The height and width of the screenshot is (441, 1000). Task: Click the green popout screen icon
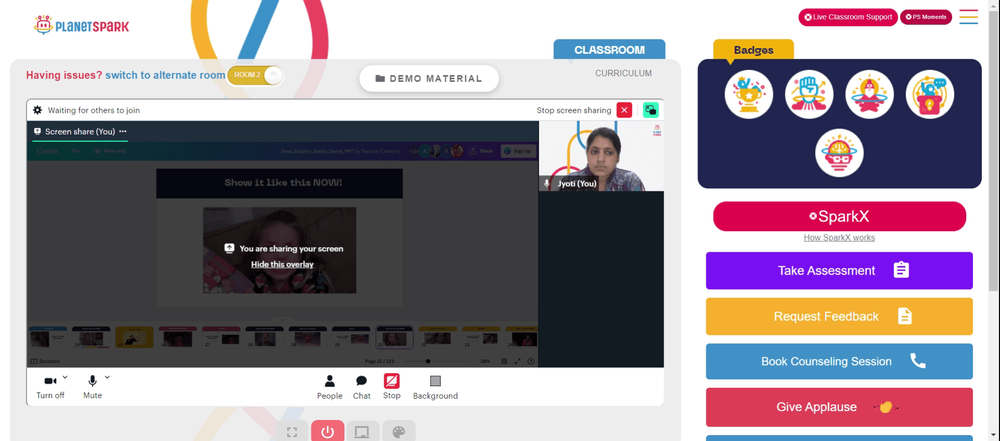tap(651, 110)
